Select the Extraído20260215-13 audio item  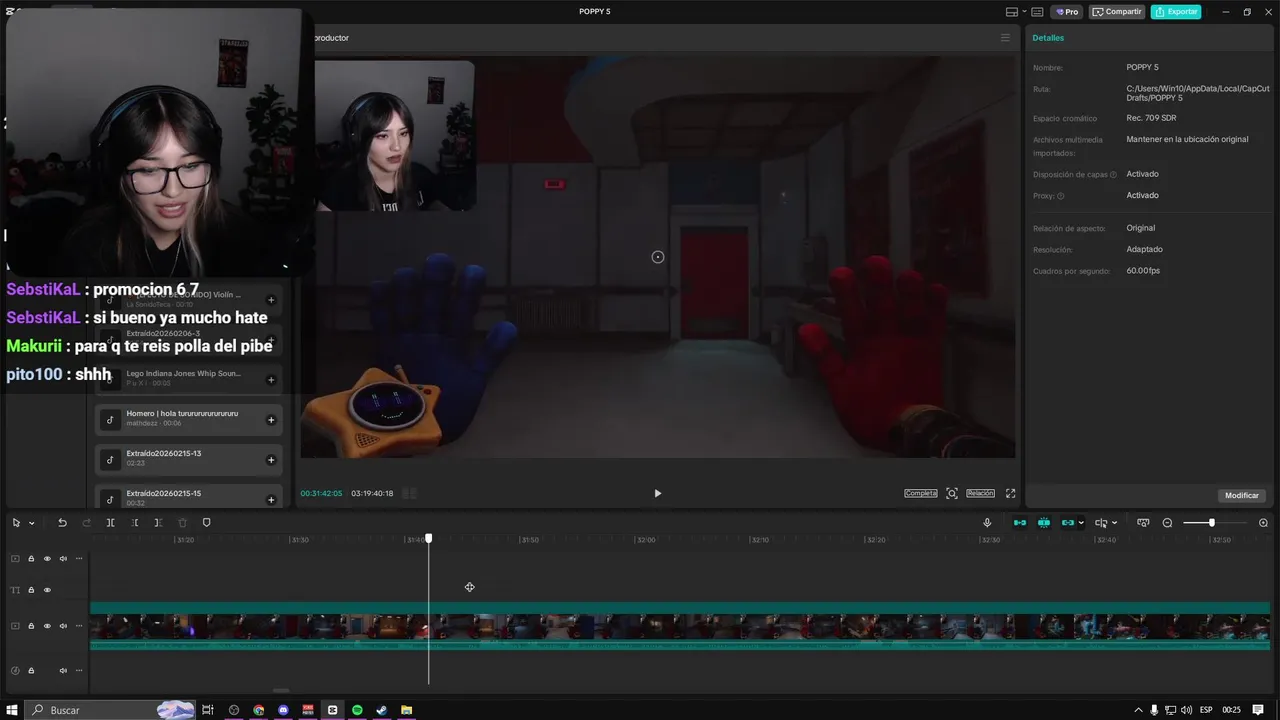click(x=189, y=459)
